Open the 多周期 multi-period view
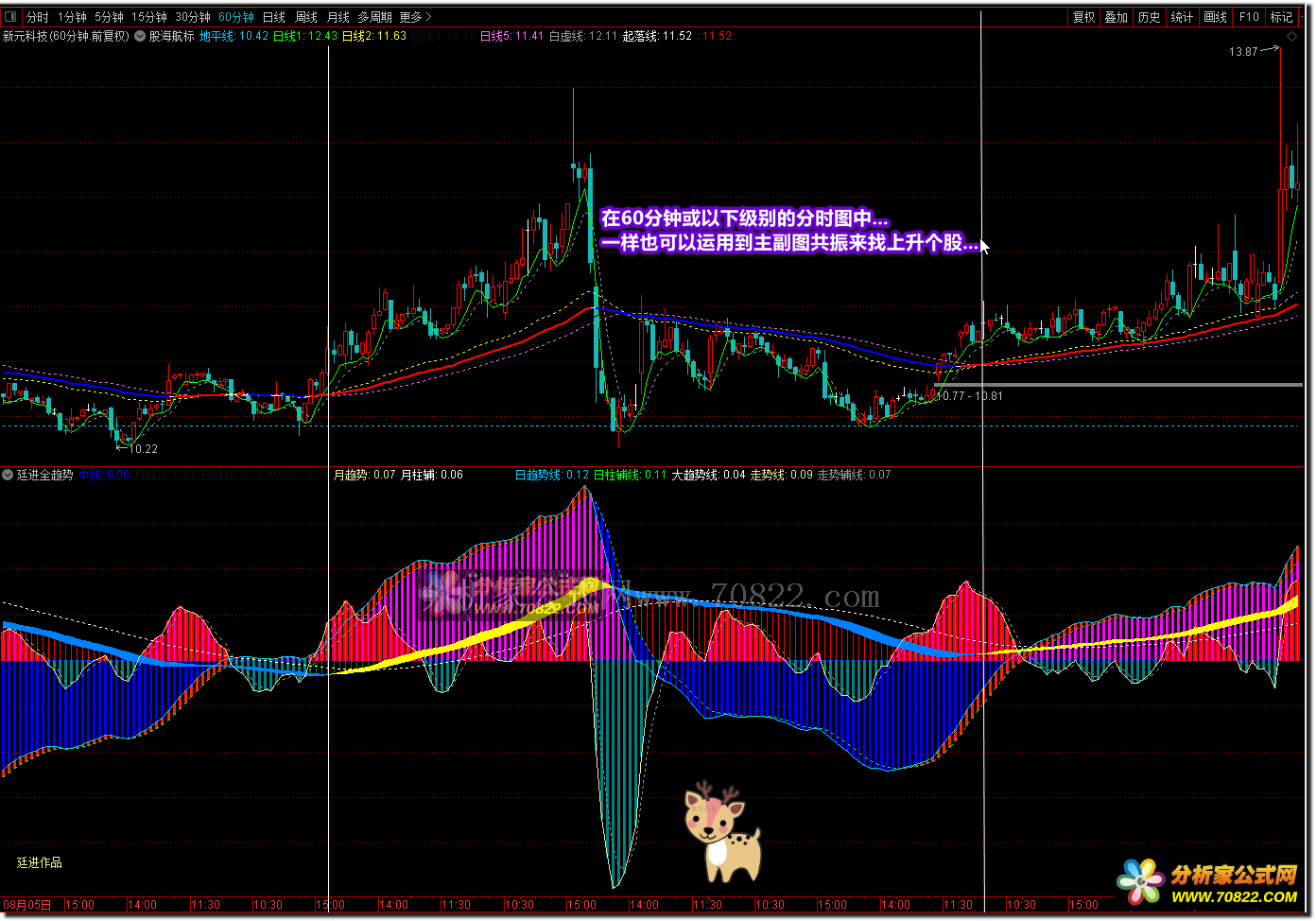Viewport: 1316px width, 921px height. [x=374, y=17]
